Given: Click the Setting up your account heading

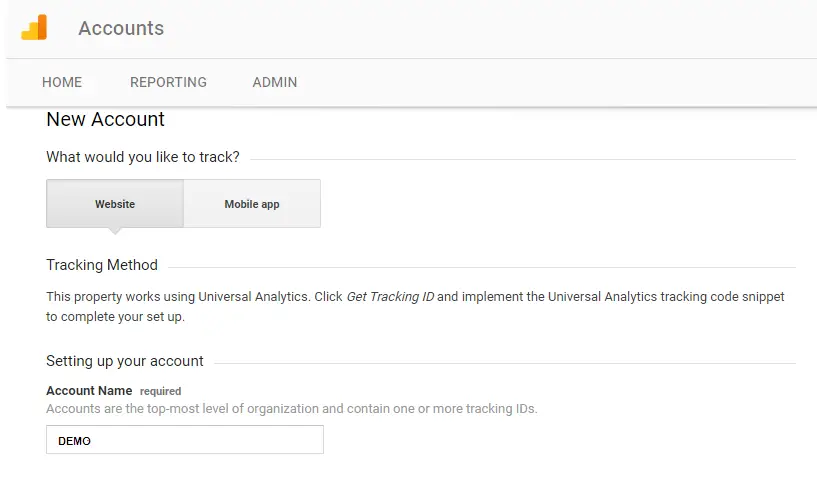Looking at the screenshot, I should coord(125,361).
